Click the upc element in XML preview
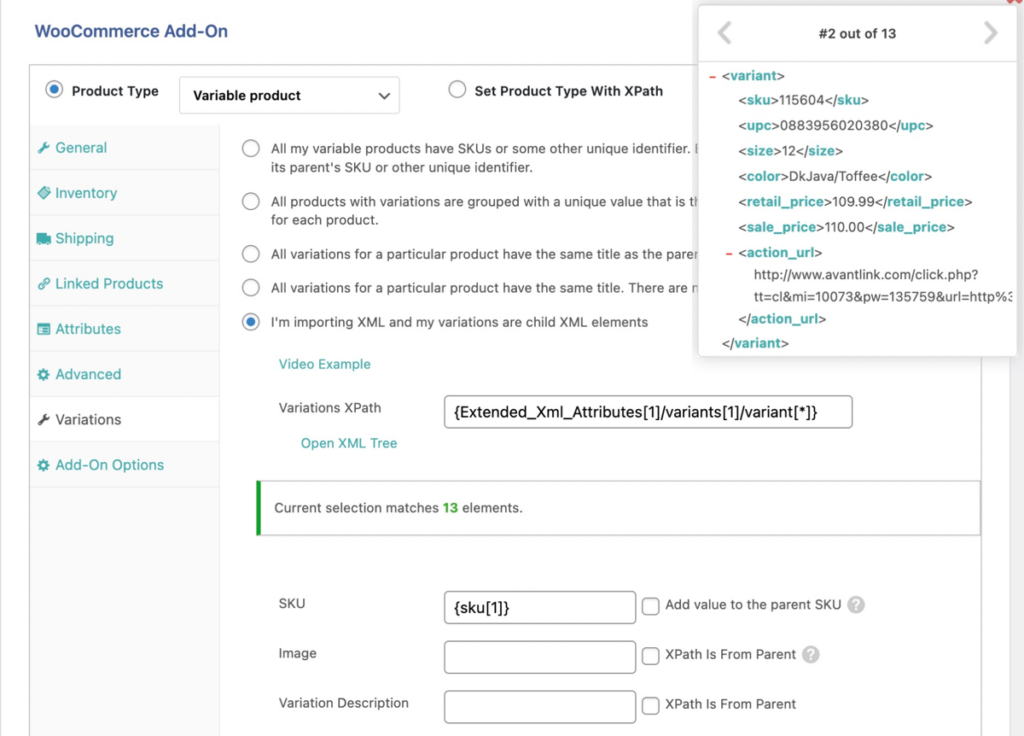Screen dimensions: 1024x736 pos(835,125)
